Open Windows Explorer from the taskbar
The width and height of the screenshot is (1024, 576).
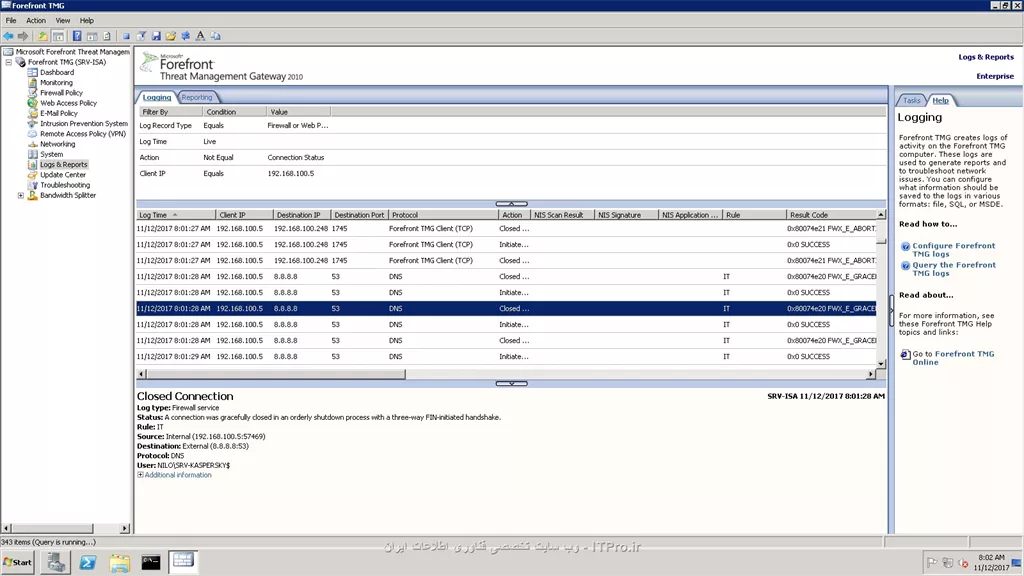(x=120, y=562)
